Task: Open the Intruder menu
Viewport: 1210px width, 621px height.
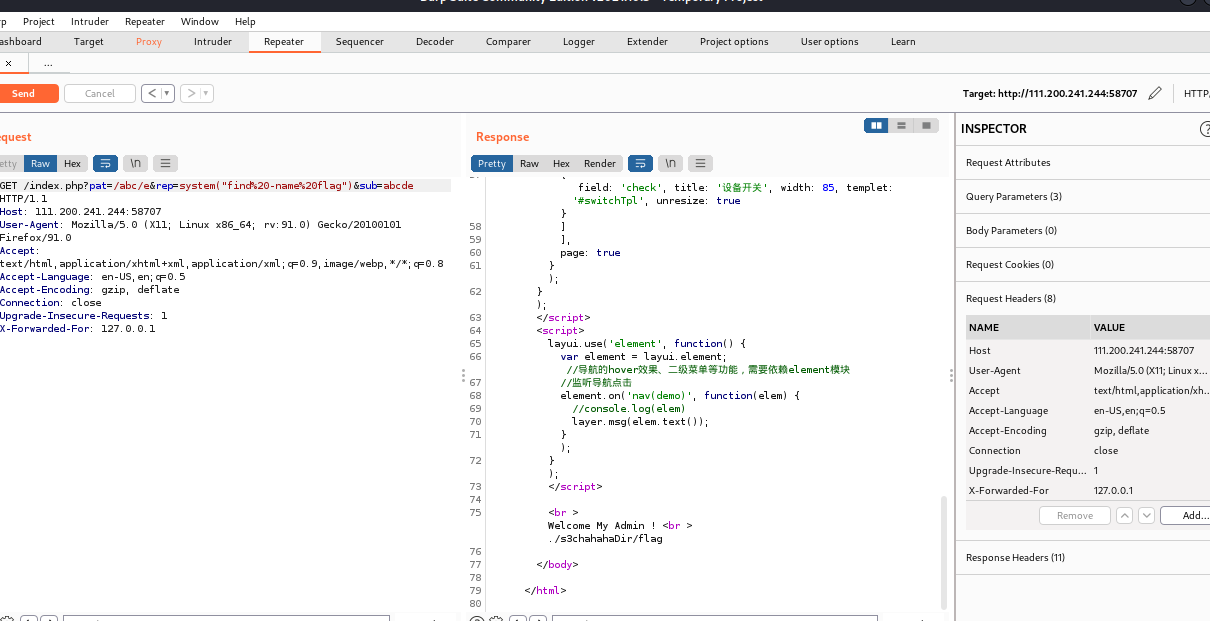Action: tap(90, 21)
